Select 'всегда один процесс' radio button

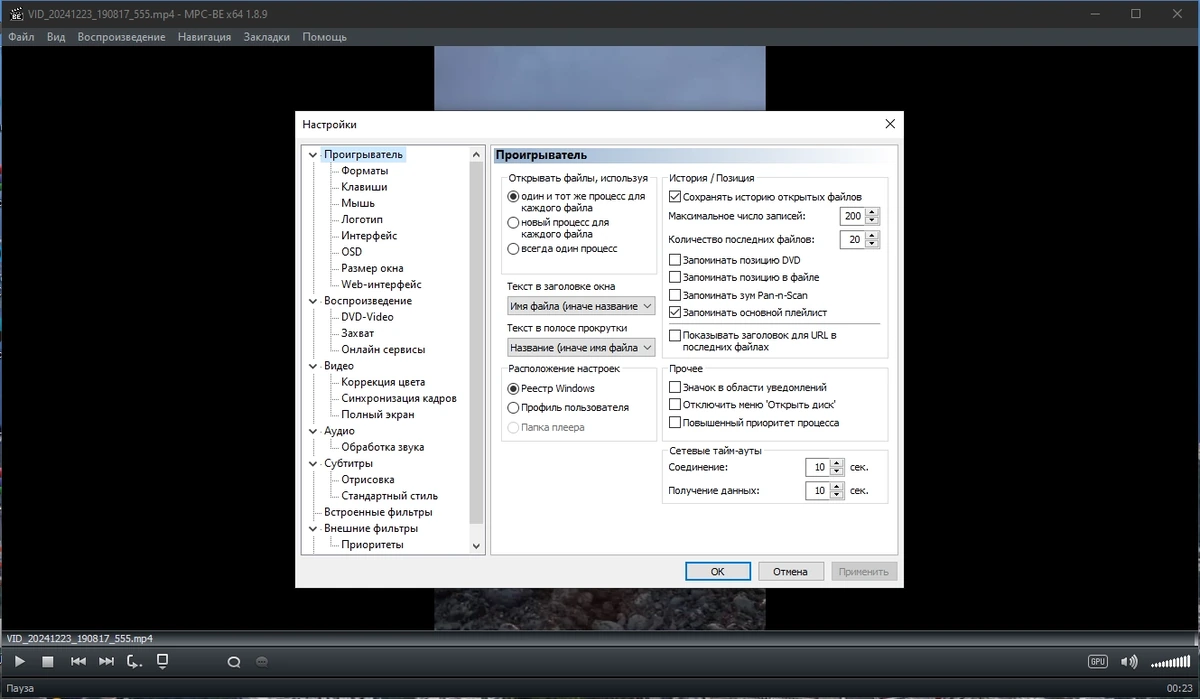coord(514,249)
